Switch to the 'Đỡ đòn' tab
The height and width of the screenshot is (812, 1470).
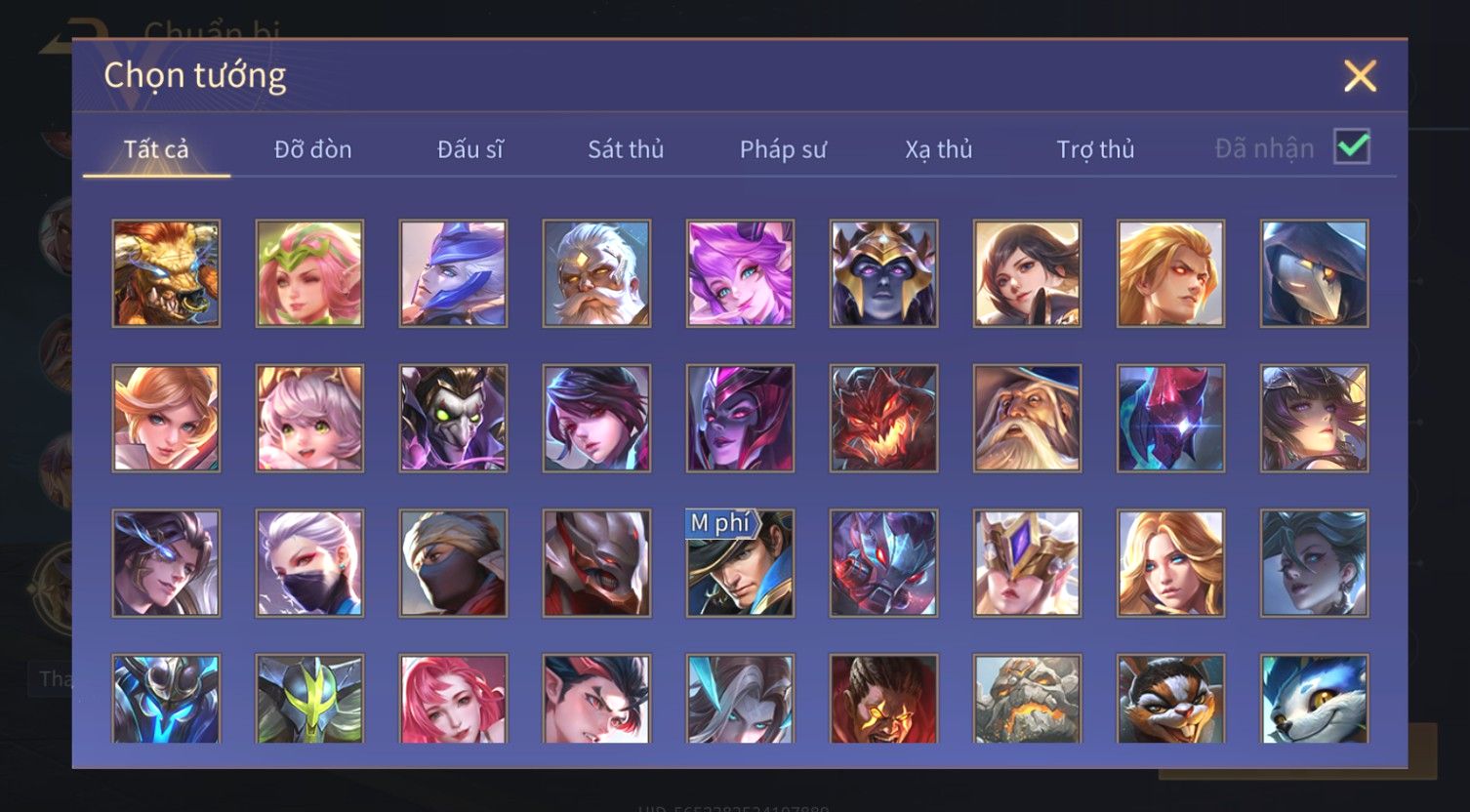(312, 149)
